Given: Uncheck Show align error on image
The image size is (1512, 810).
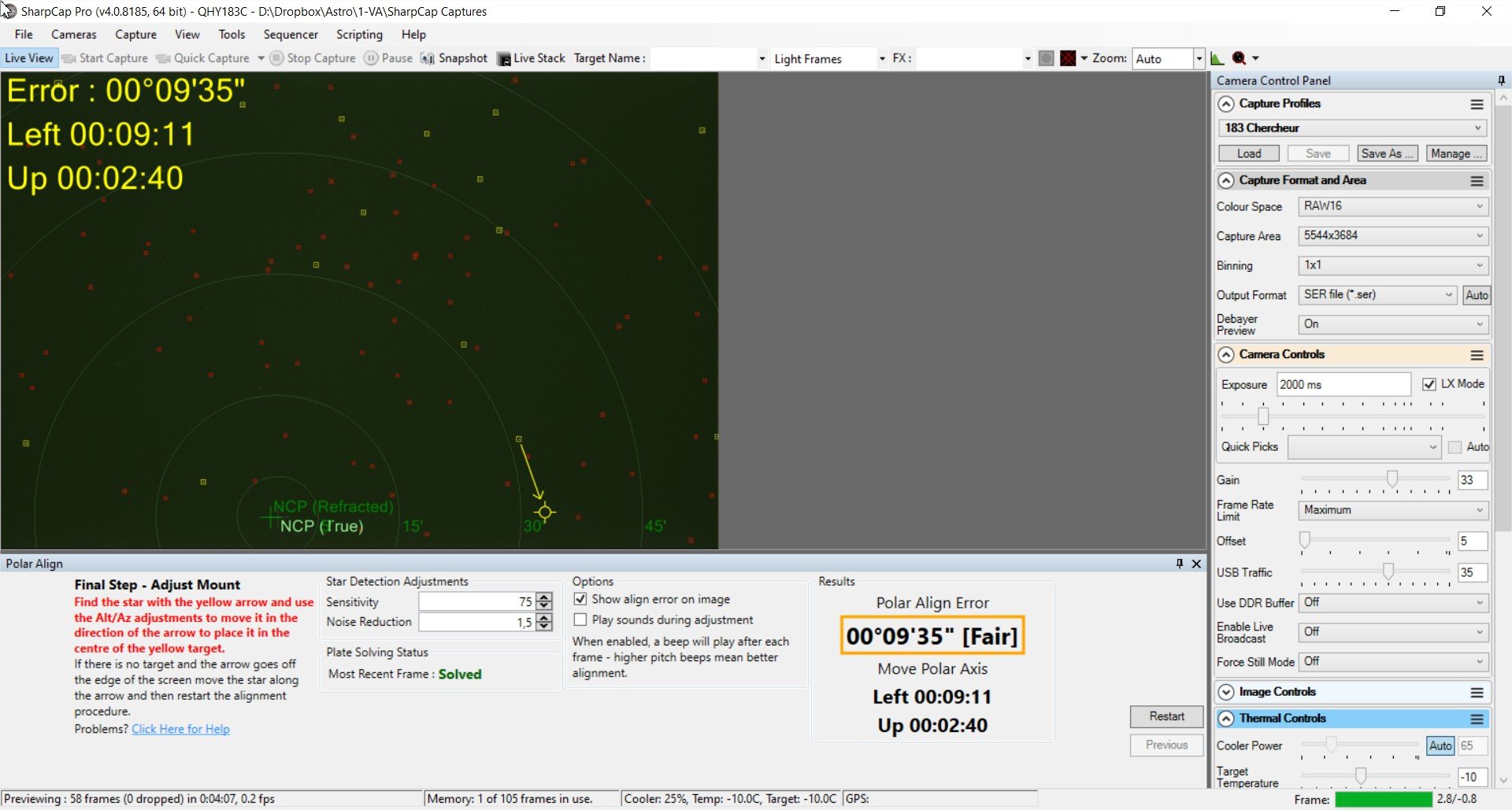Looking at the screenshot, I should coord(580,599).
